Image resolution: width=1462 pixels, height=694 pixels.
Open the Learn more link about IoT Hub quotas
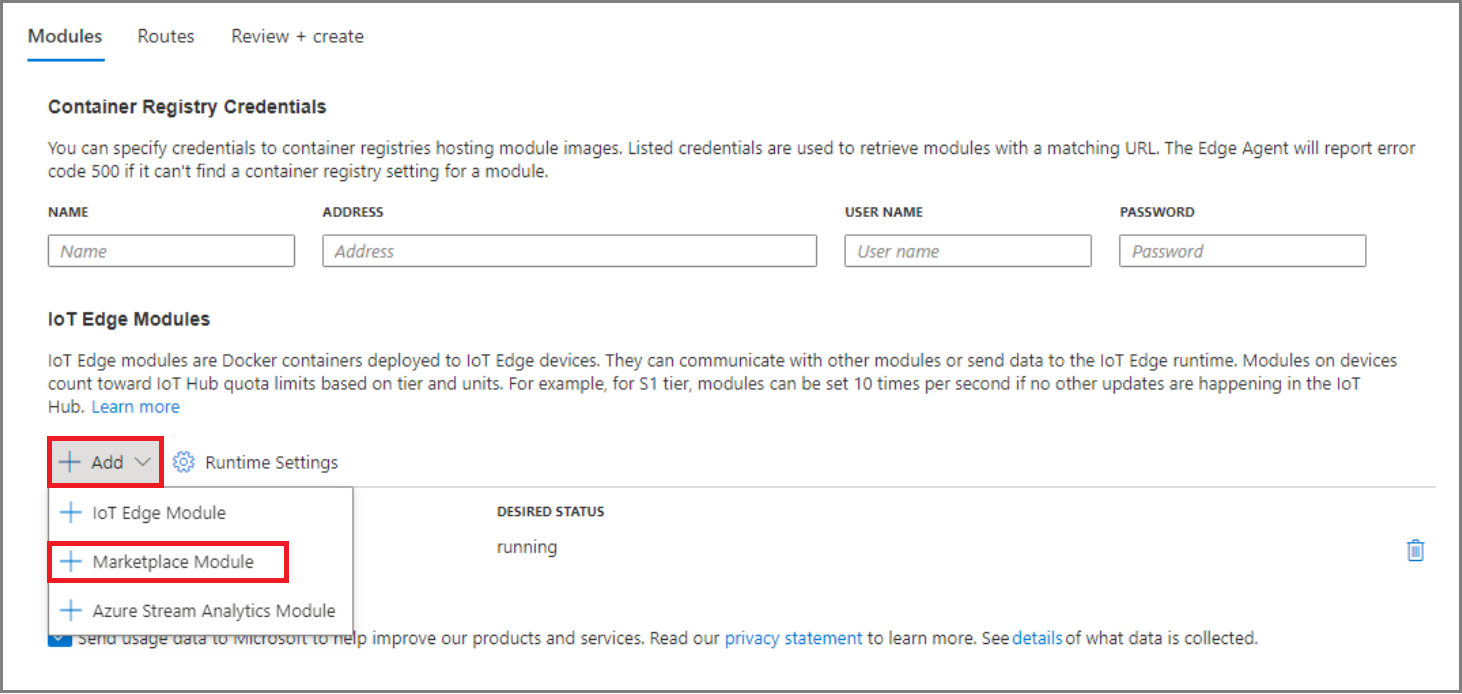click(x=135, y=406)
